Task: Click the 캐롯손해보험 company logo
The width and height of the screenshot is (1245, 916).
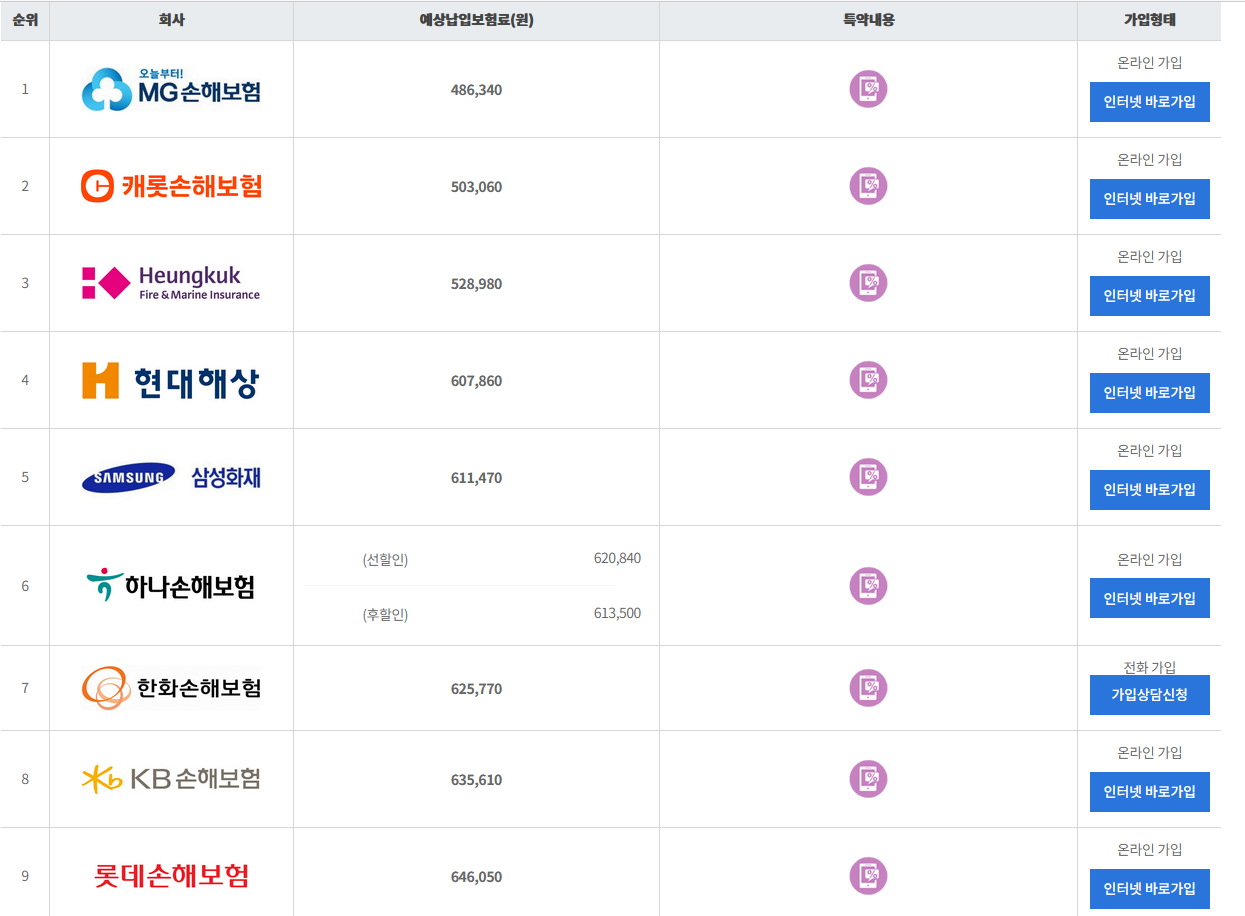Action: (171, 186)
